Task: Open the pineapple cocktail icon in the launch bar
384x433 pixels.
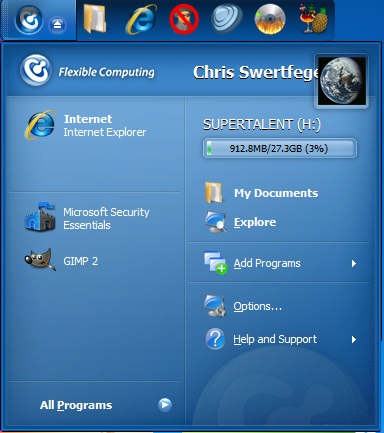Action: (313, 19)
